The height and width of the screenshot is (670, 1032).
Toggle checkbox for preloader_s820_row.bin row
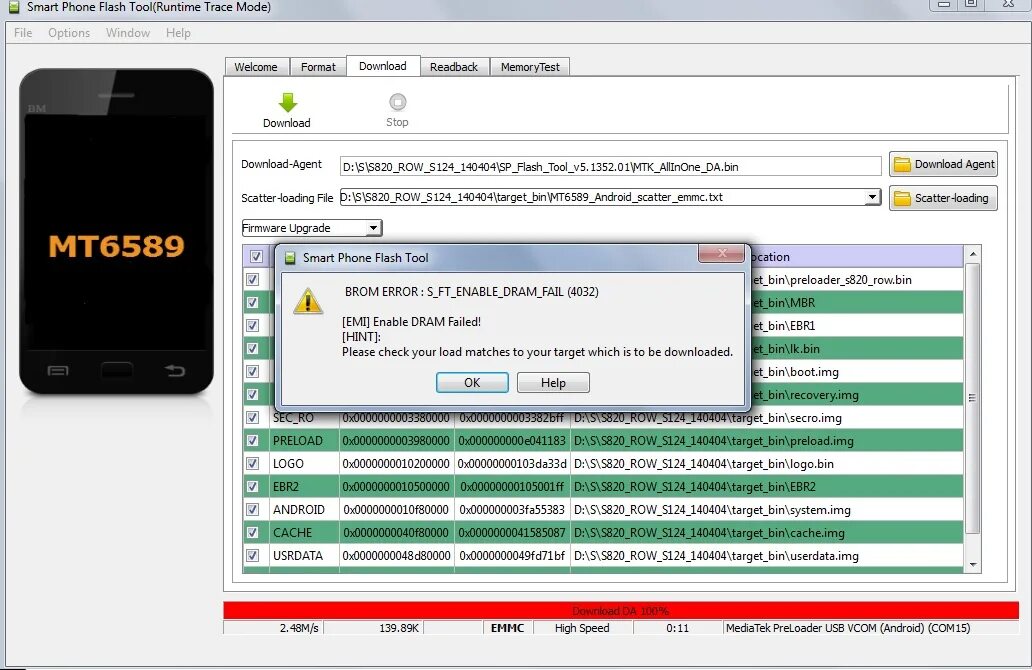[x=252, y=280]
